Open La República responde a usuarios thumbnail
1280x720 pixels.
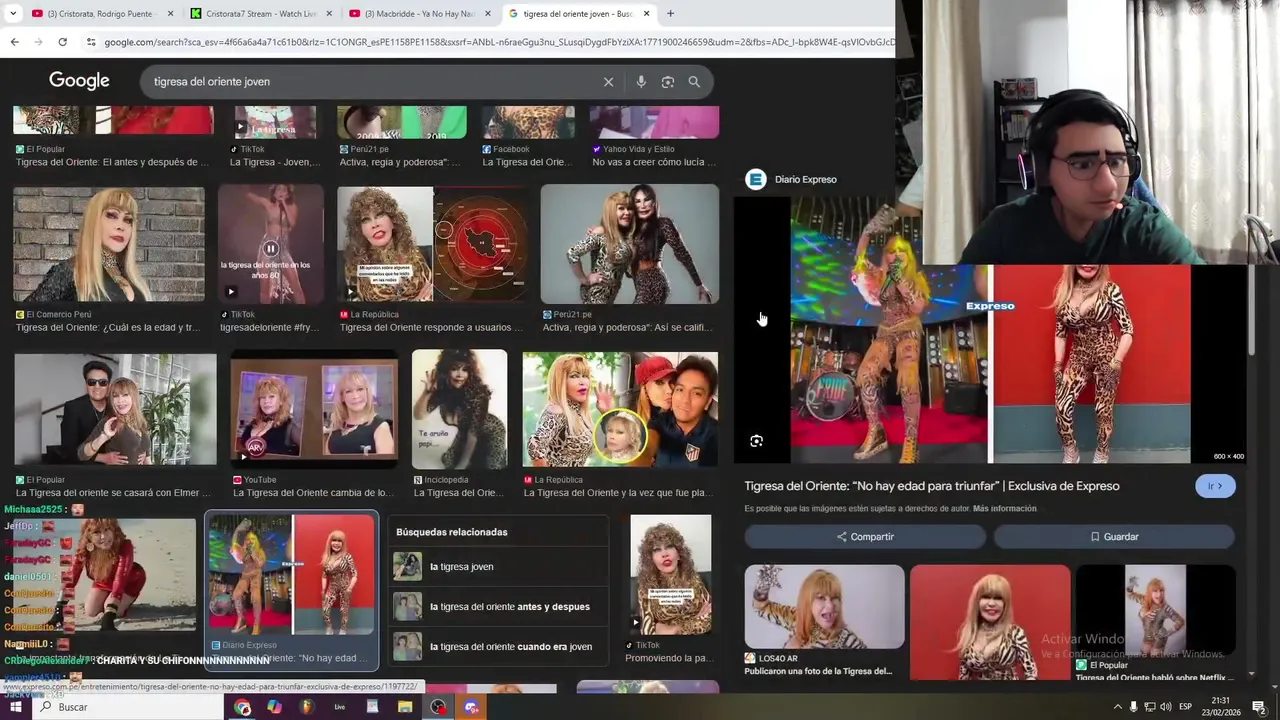point(432,244)
